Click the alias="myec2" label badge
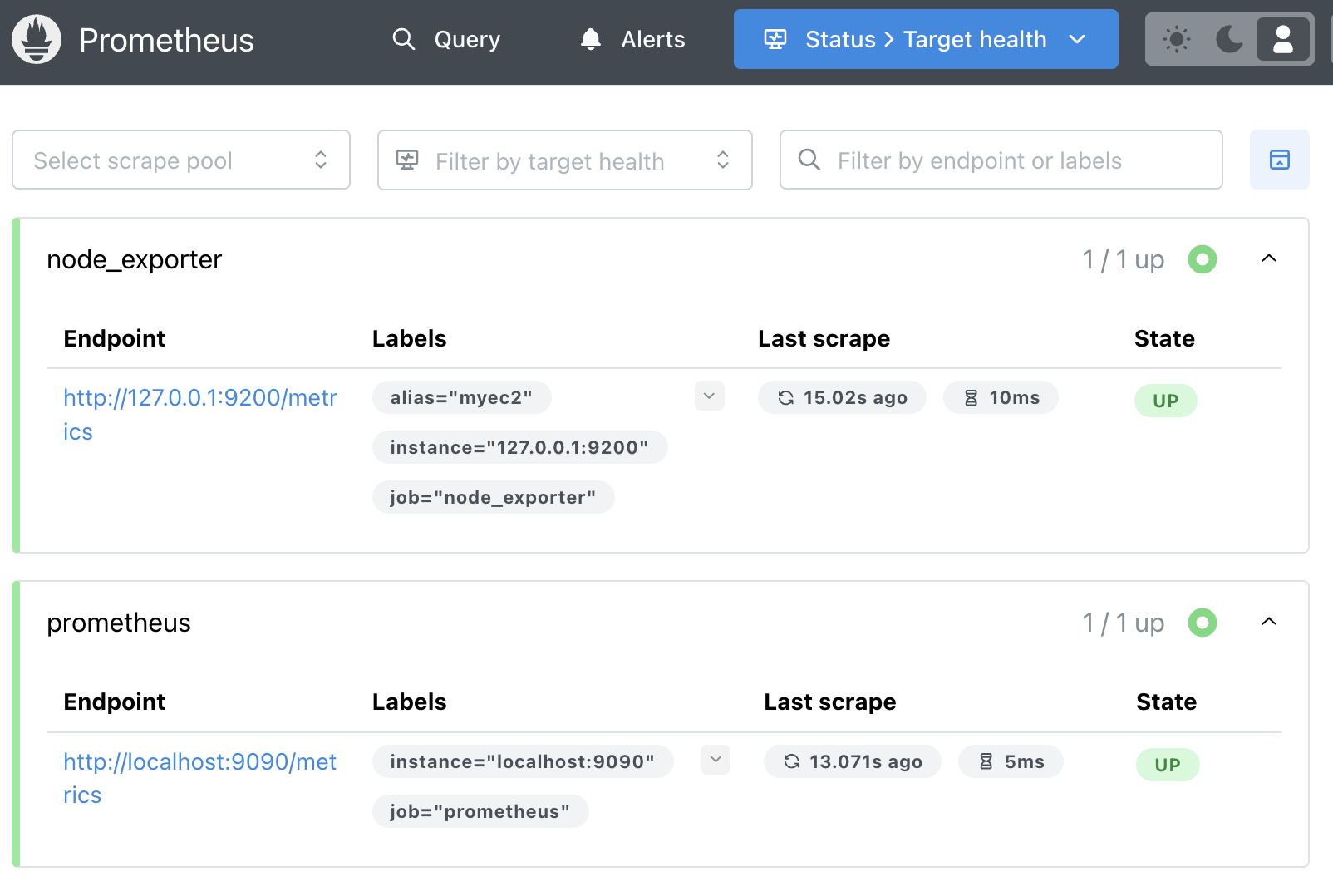This screenshot has height=896, width=1333. 462,397
